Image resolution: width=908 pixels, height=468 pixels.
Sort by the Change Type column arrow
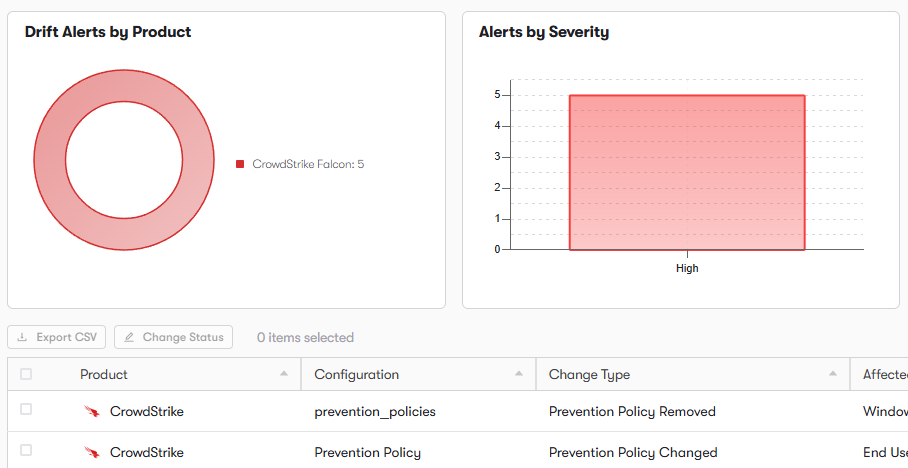[x=833, y=374]
